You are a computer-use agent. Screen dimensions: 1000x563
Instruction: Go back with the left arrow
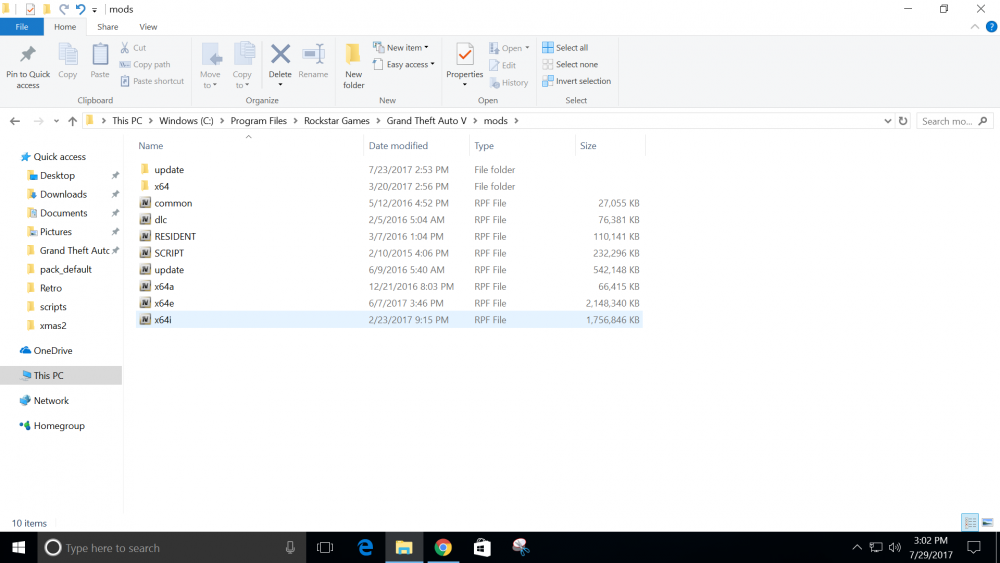click(15, 121)
